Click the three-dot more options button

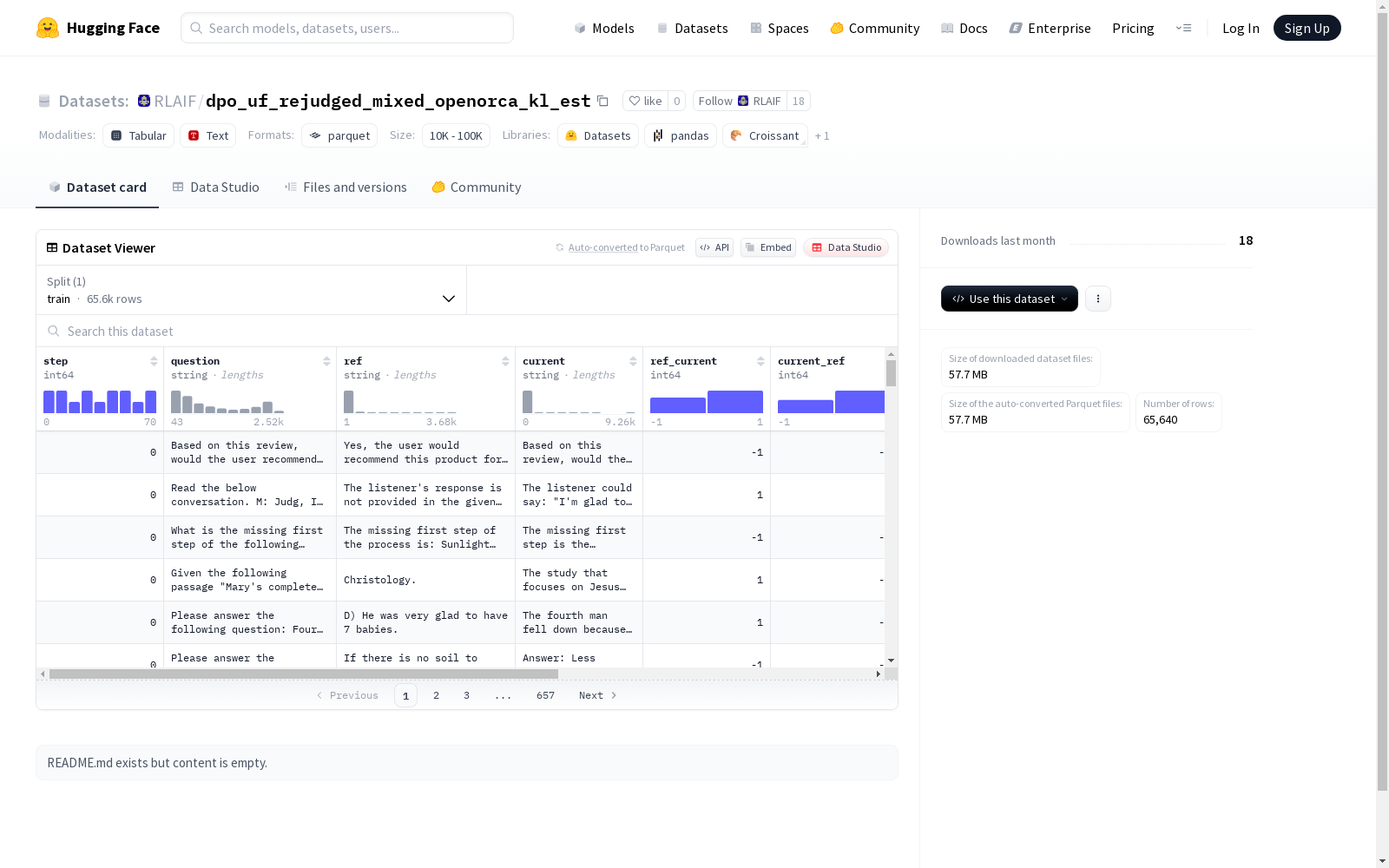[x=1098, y=299]
